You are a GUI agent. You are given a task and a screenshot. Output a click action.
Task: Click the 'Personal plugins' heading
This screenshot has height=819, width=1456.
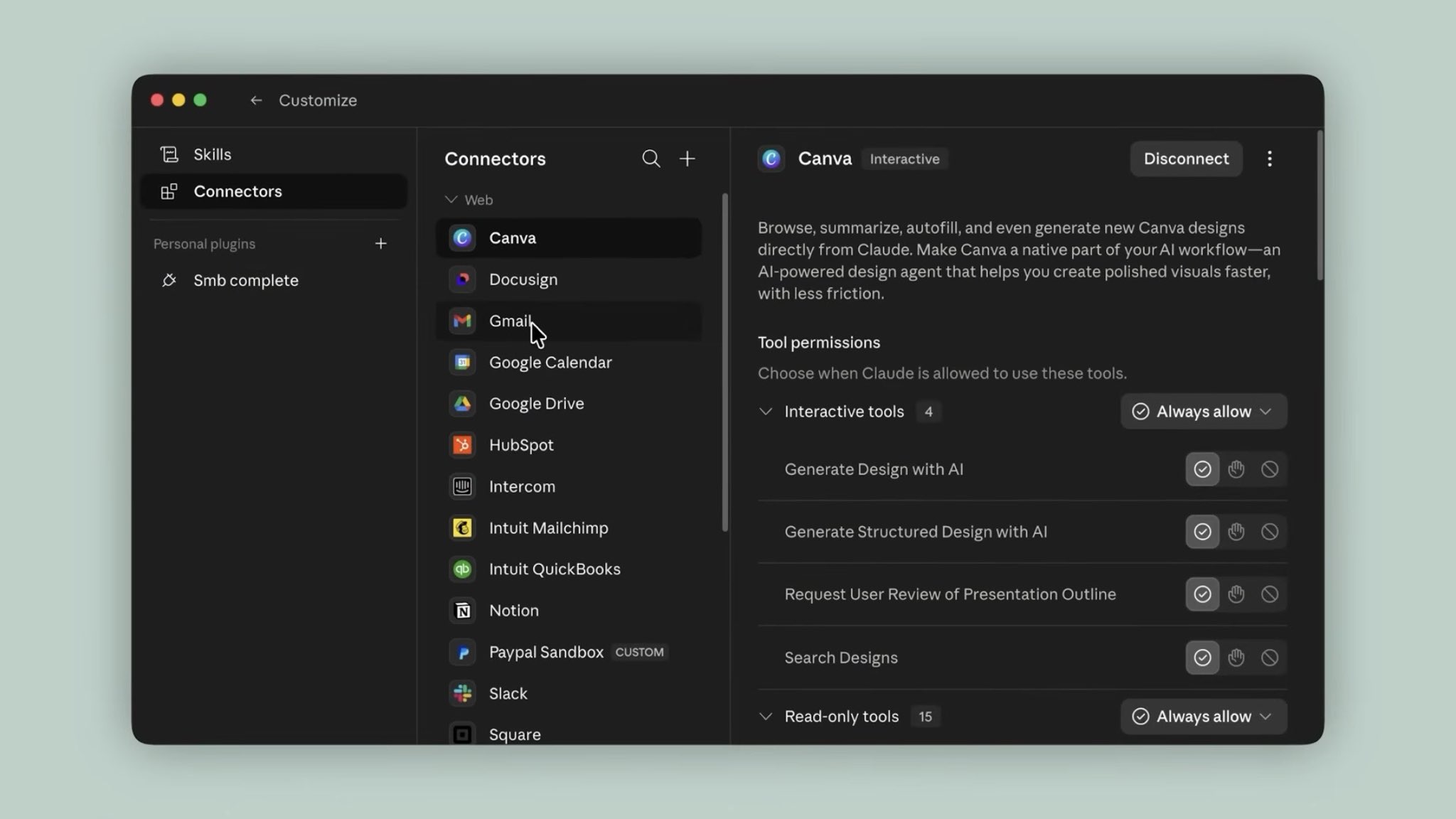click(205, 244)
